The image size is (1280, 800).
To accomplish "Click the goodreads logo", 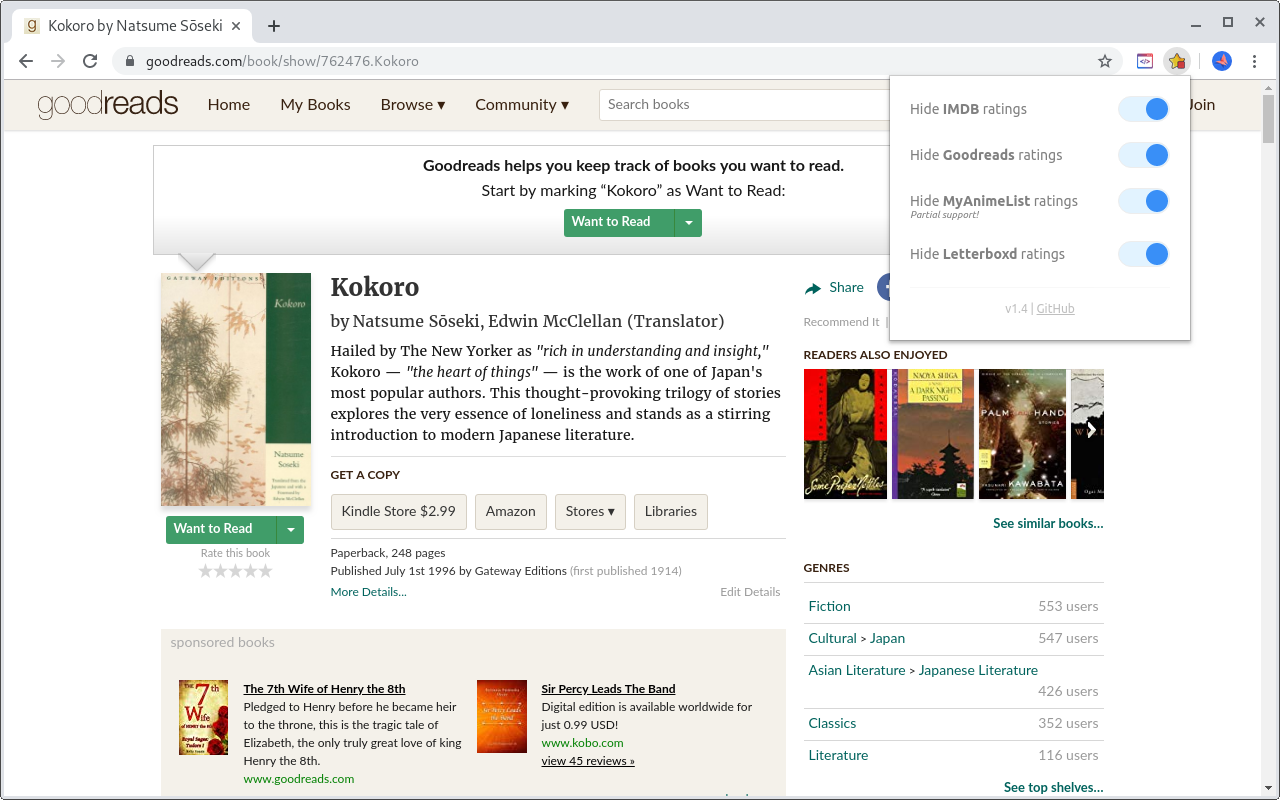I will (x=108, y=104).
